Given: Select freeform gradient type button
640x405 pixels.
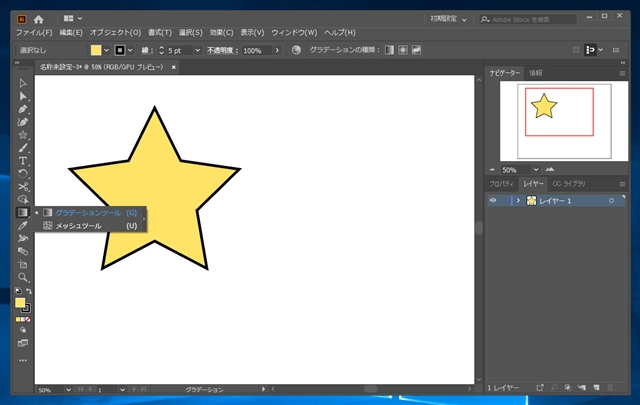Looking at the screenshot, I should (x=416, y=50).
